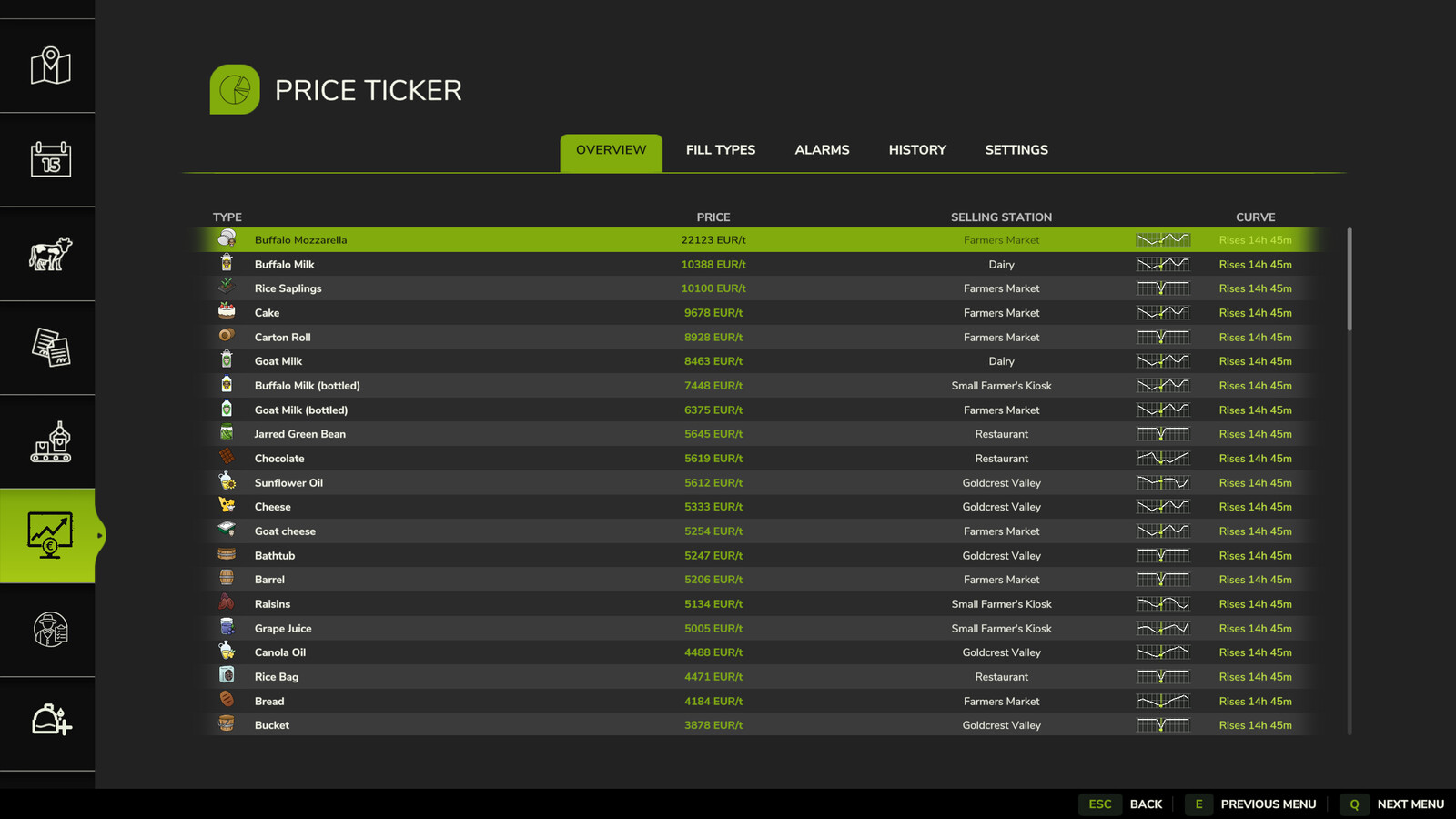1456x819 pixels.
Task: Click the Chocolate product icon
Action: [227, 457]
